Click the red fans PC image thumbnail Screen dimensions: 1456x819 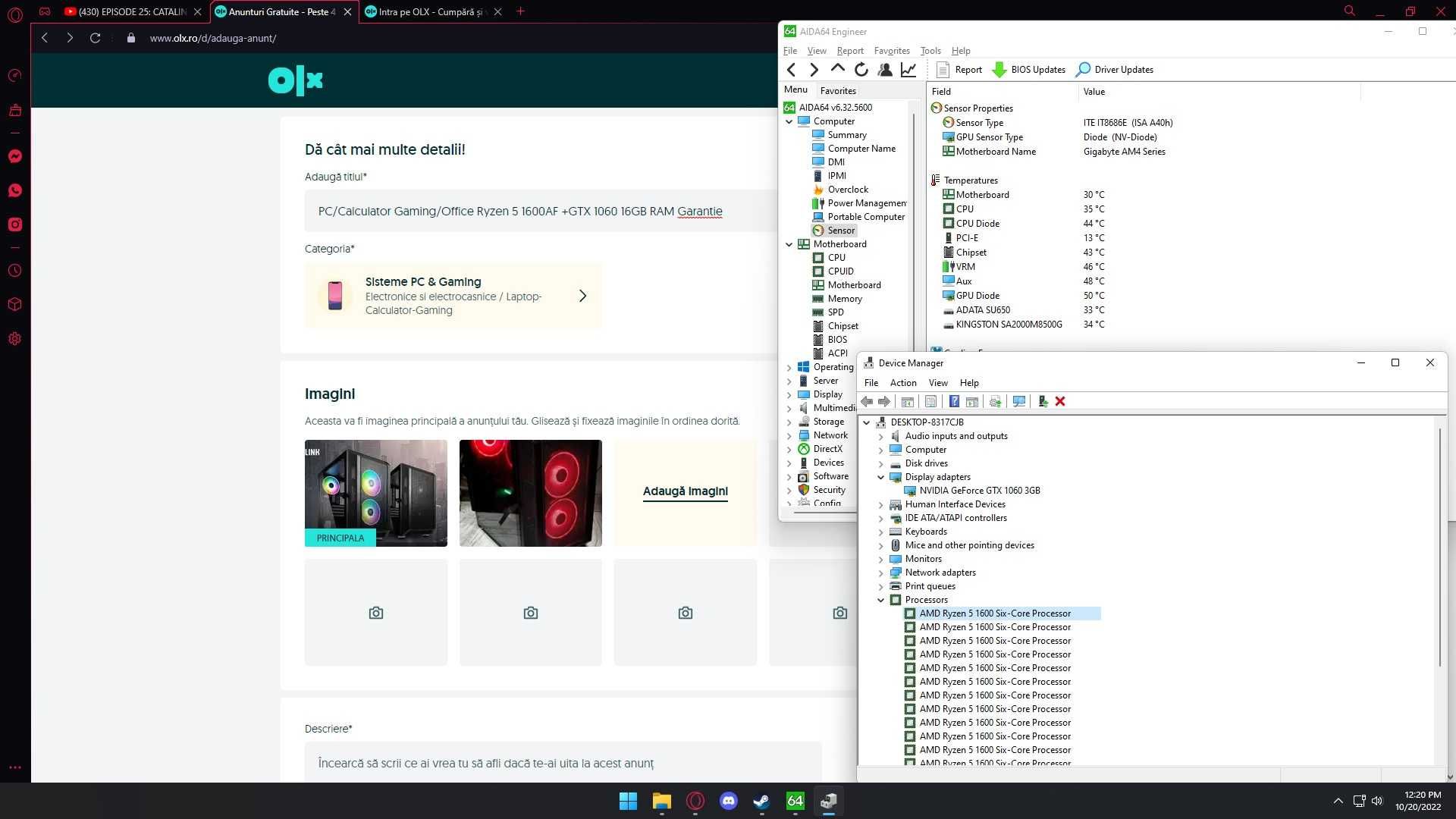(x=531, y=493)
